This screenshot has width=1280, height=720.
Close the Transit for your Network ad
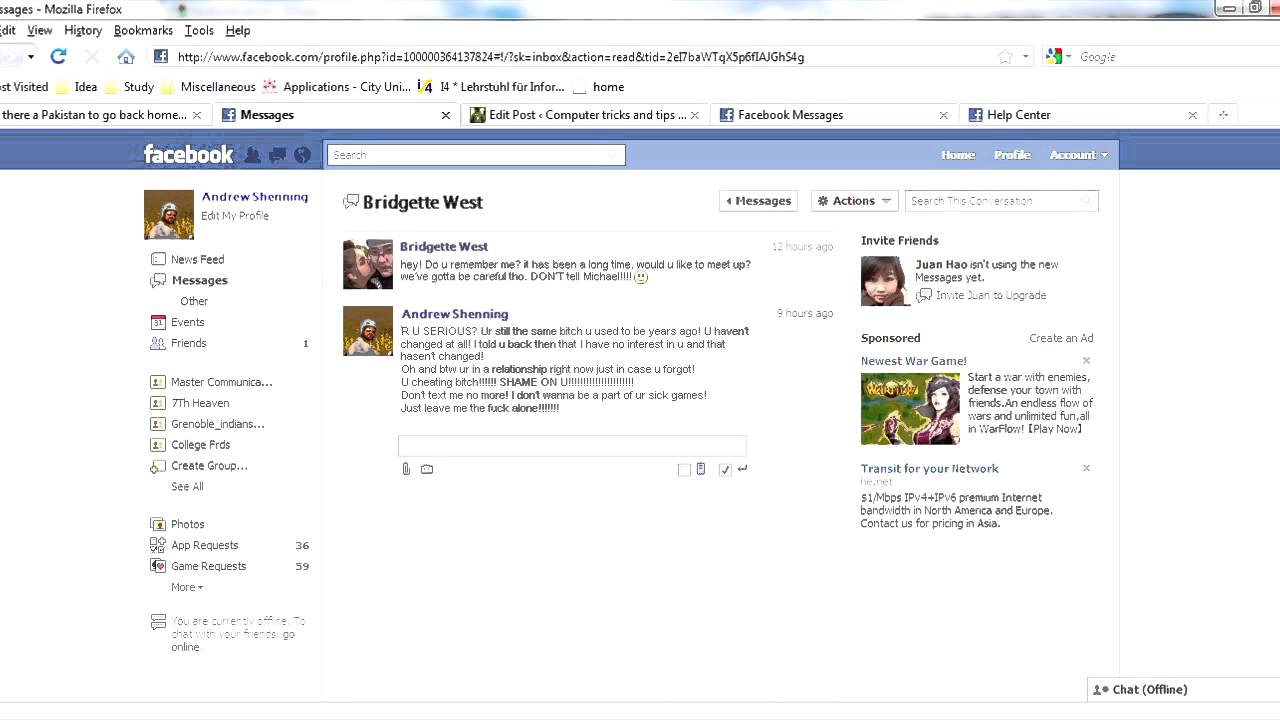(1086, 468)
